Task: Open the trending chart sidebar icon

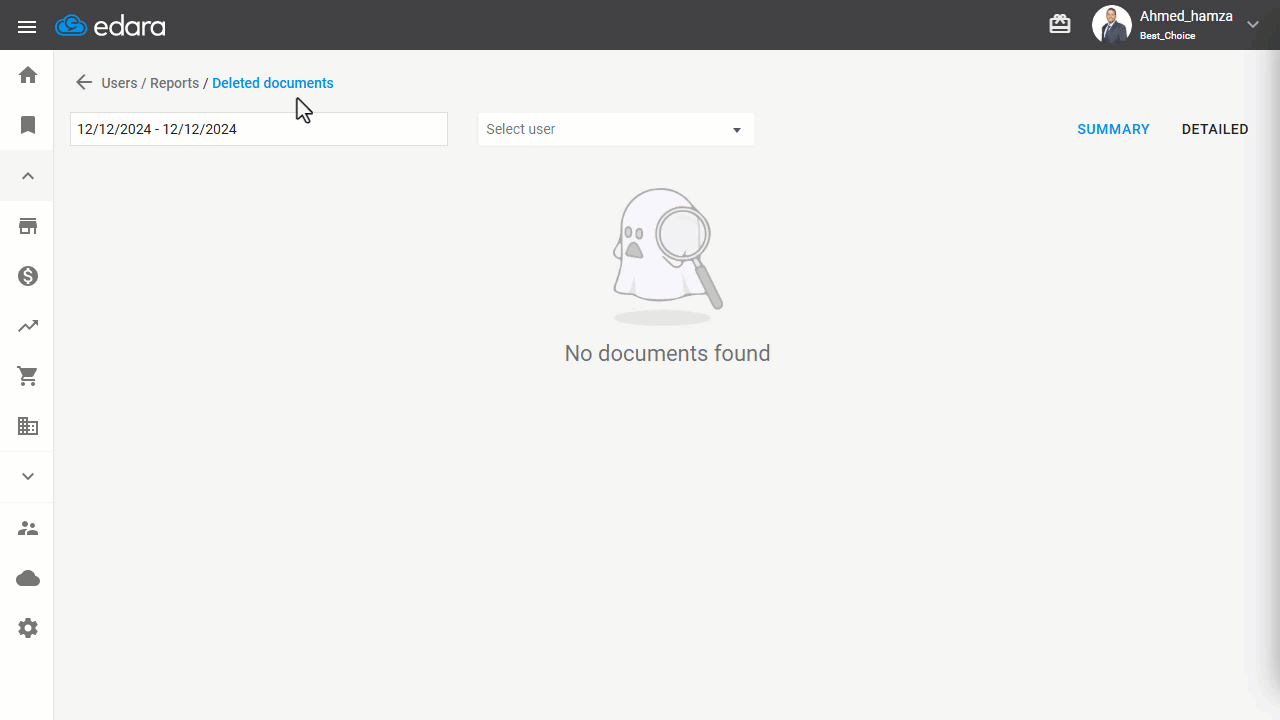Action: 28,326
